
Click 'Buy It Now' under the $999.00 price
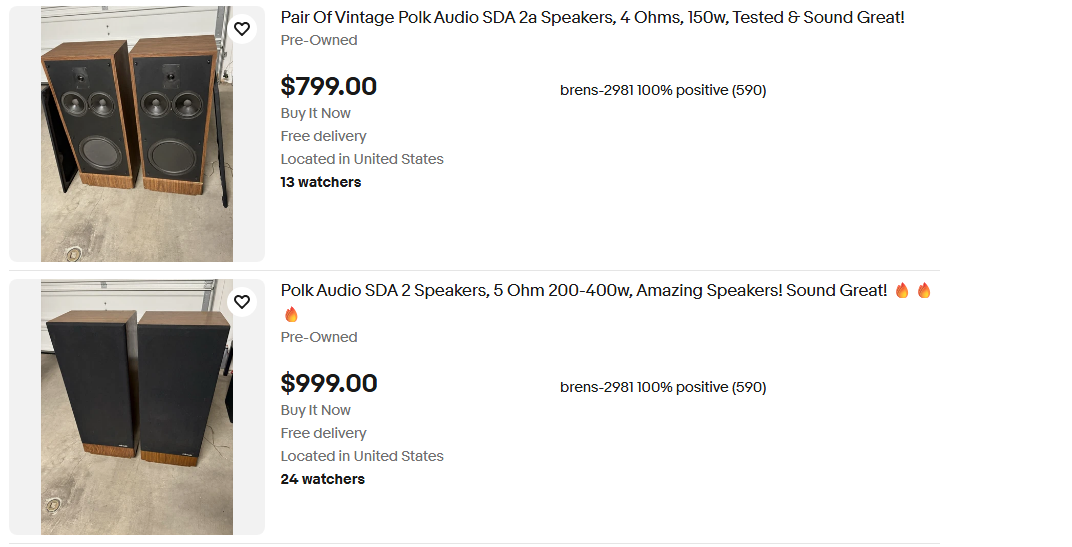(x=316, y=411)
